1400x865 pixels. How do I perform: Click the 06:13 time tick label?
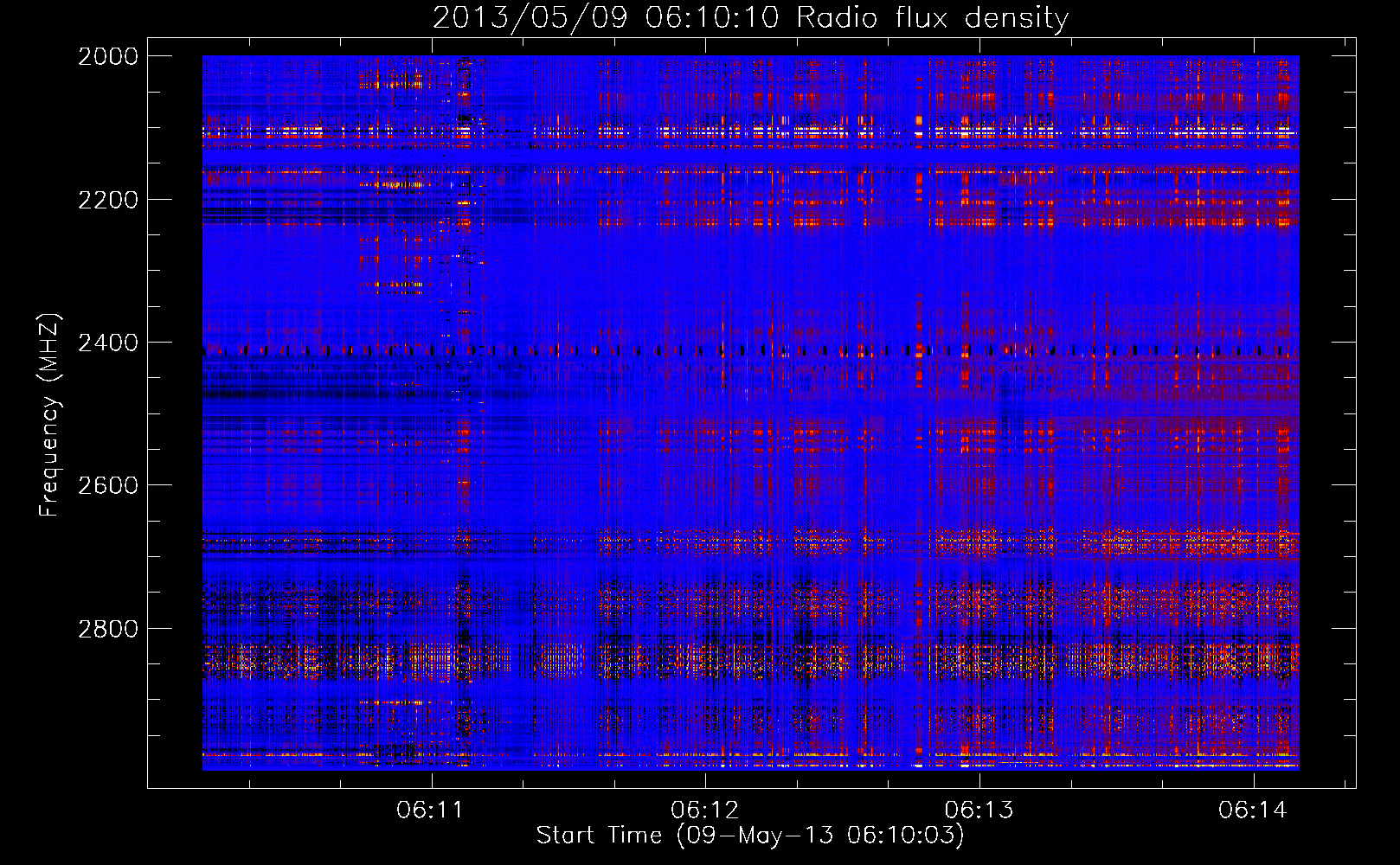(979, 811)
